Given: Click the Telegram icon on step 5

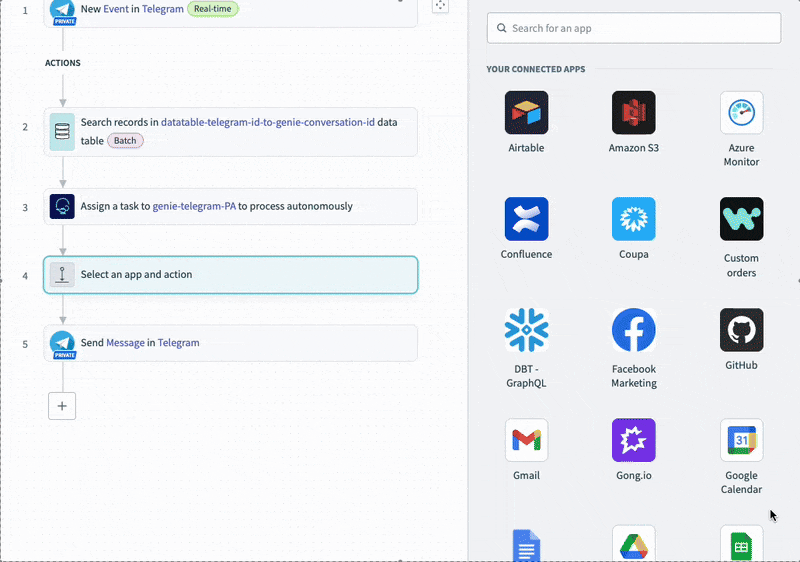Looking at the screenshot, I should (62, 344).
